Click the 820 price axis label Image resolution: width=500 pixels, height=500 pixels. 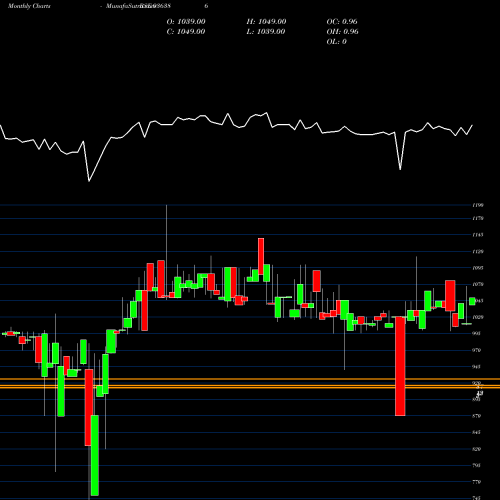click(477, 449)
